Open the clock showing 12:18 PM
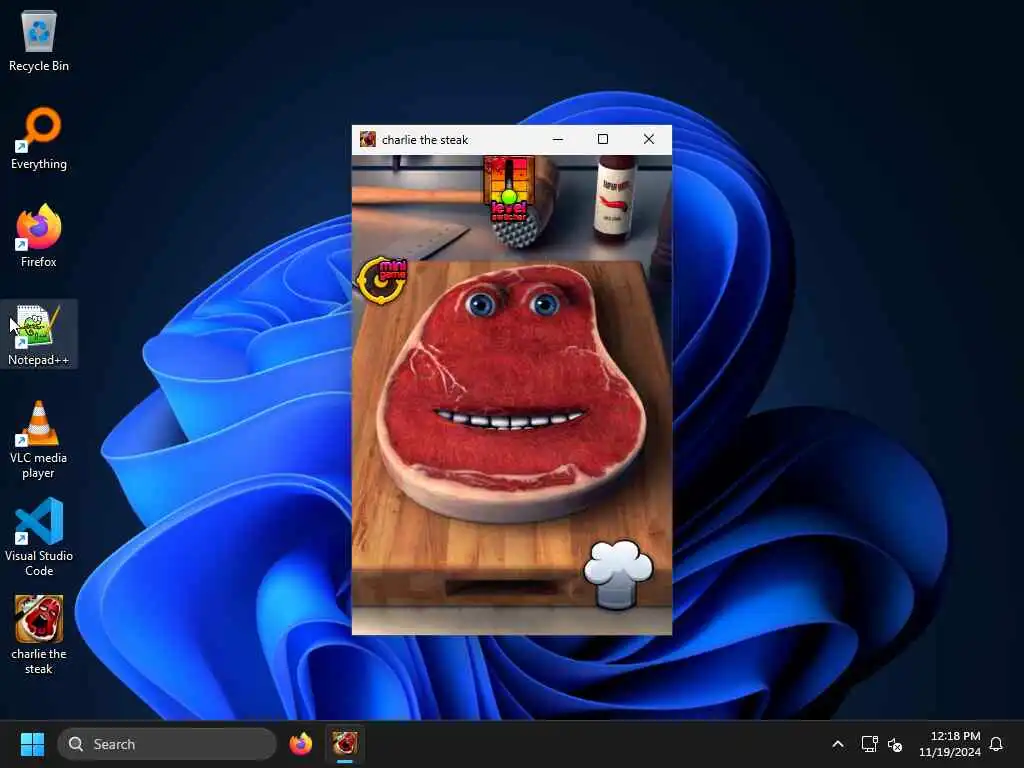Image resolution: width=1024 pixels, height=768 pixels. tap(949, 744)
